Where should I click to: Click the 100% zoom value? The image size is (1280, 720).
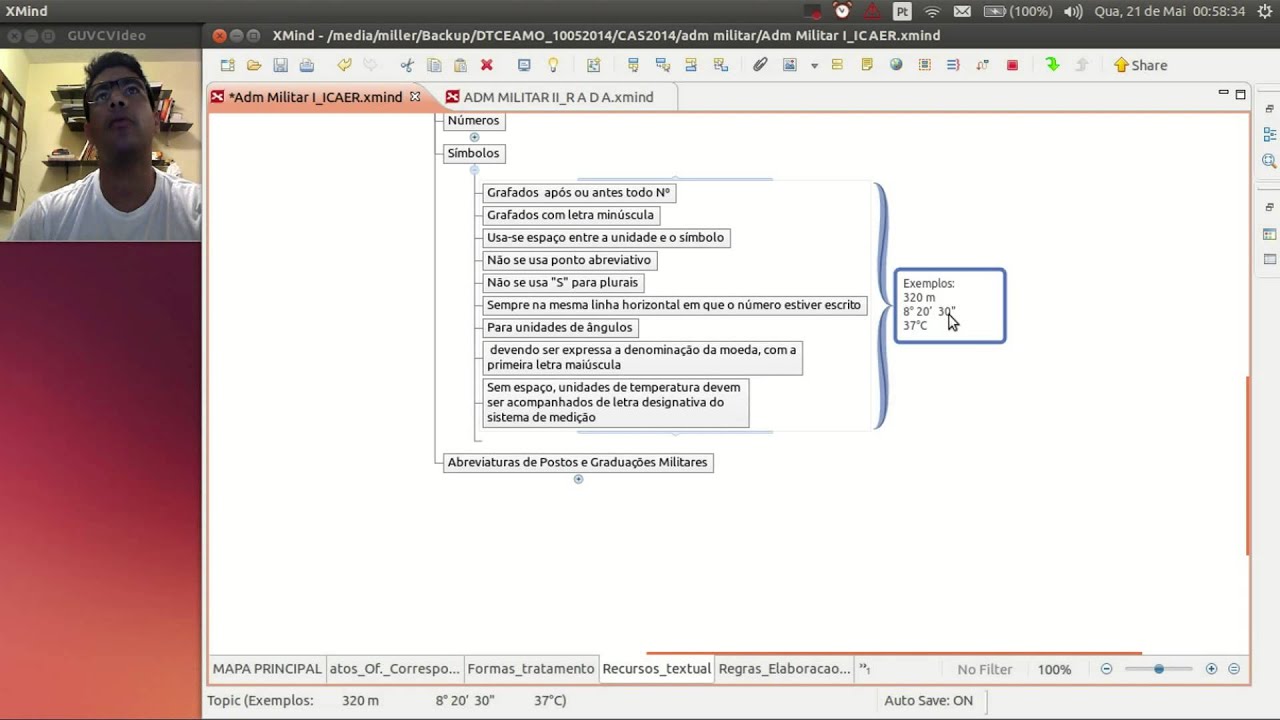1054,669
